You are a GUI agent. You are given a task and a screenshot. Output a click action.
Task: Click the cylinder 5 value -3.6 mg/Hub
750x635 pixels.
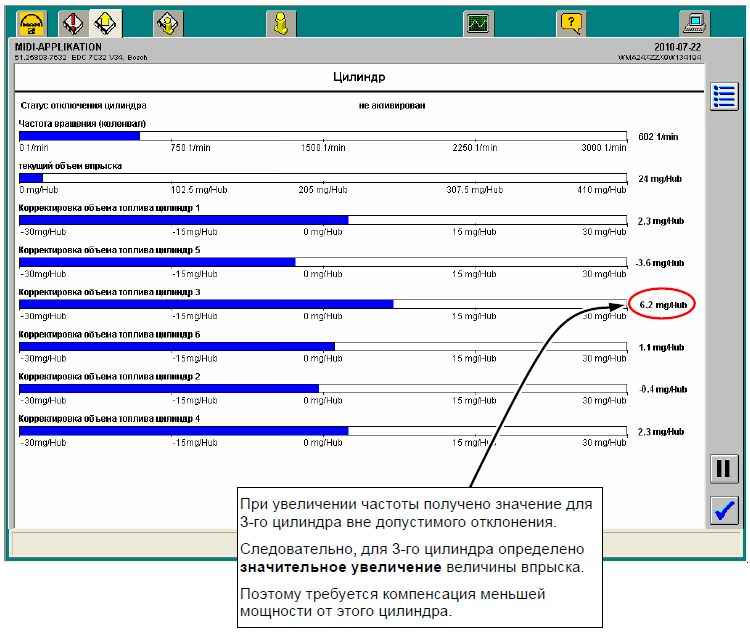(660, 263)
